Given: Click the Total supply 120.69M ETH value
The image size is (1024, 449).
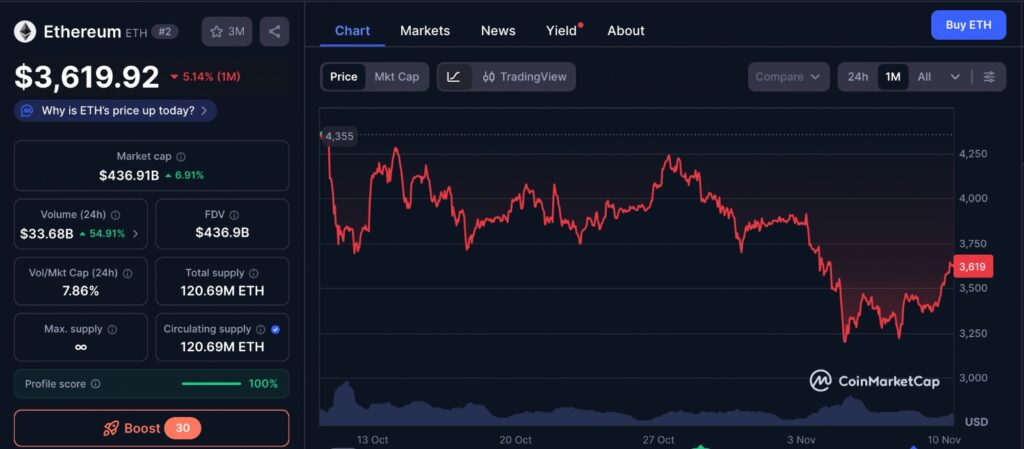Looking at the screenshot, I should tap(222, 291).
